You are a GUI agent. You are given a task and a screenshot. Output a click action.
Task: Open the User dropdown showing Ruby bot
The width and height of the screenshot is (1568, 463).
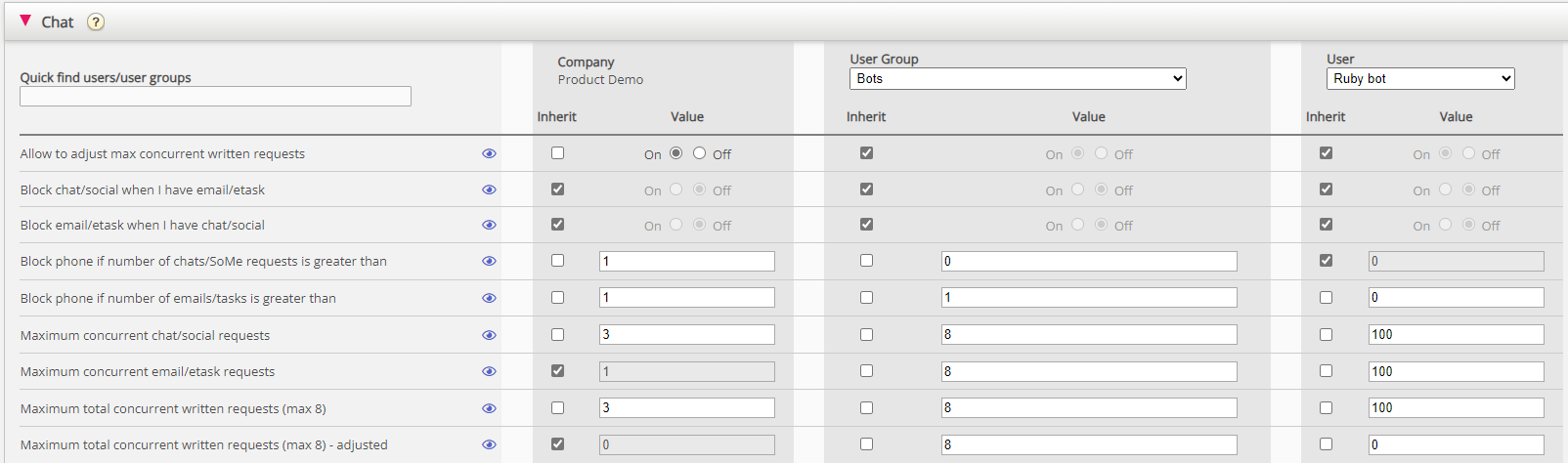tap(1419, 79)
